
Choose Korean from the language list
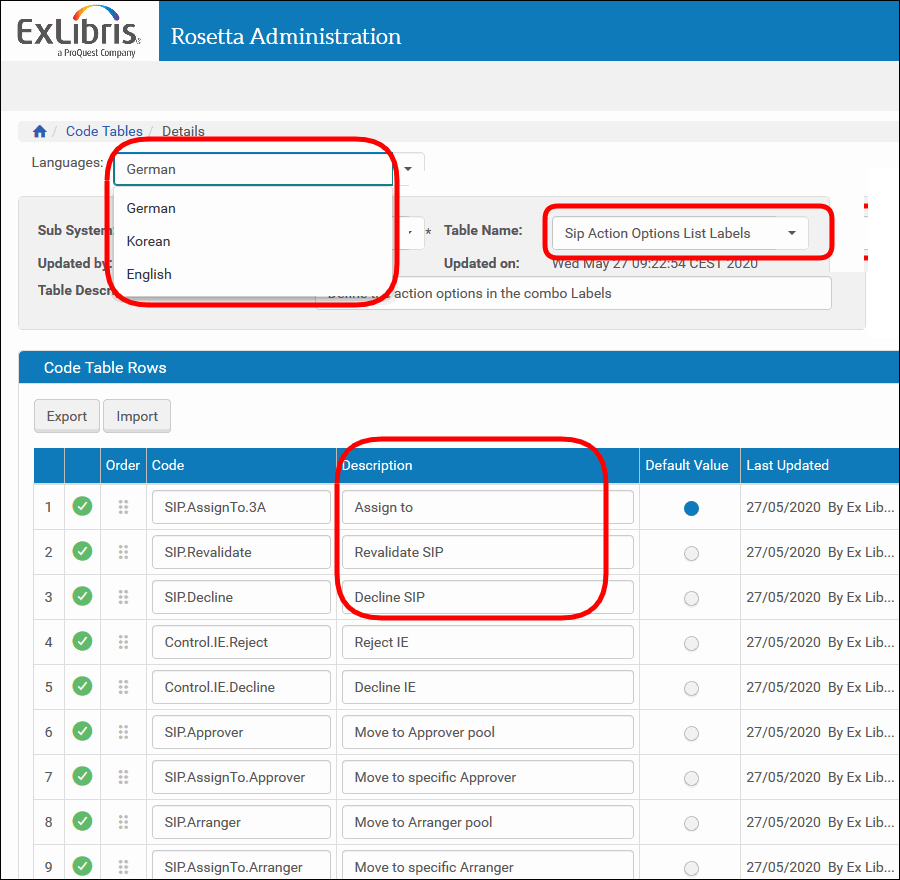point(149,241)
